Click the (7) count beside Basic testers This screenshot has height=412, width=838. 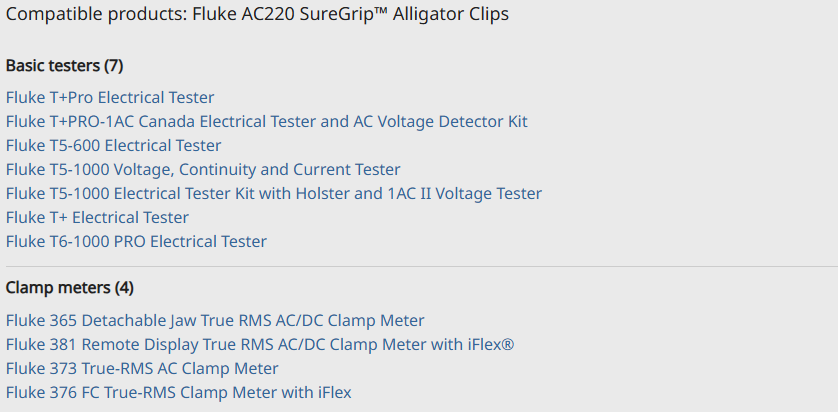click(x=114, y=66)
